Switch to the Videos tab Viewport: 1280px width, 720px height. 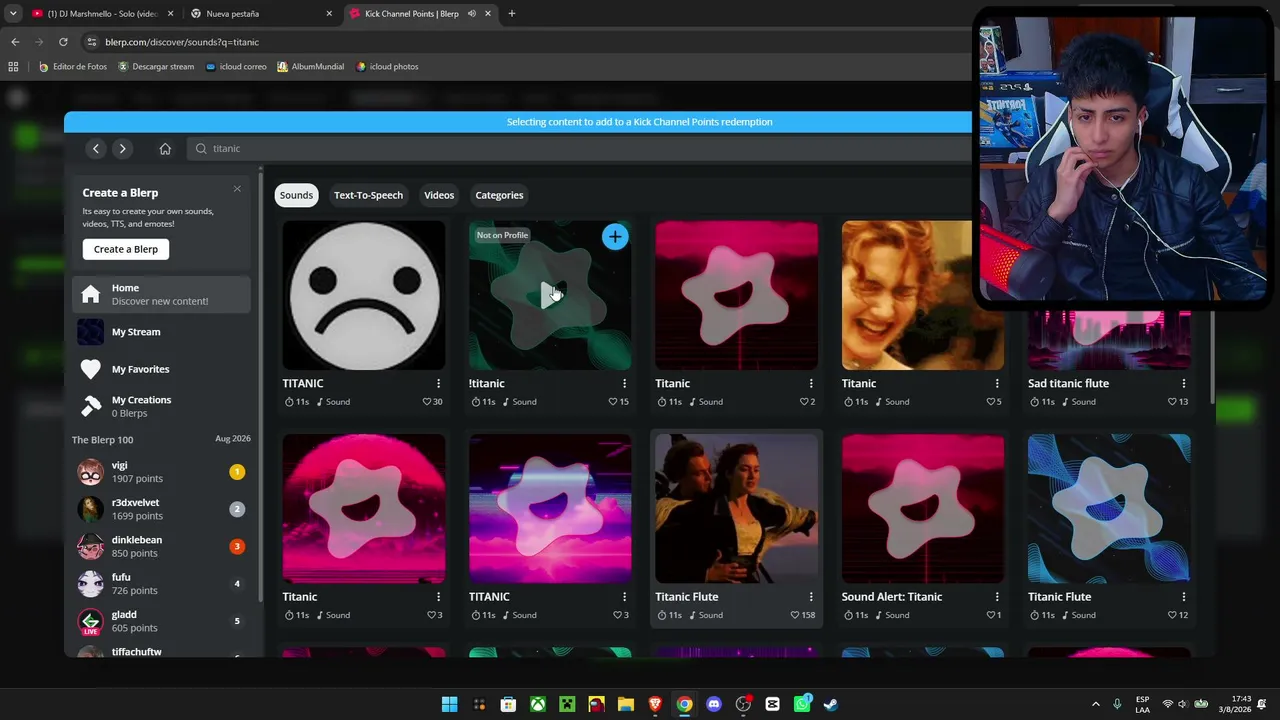click(439, 195)
